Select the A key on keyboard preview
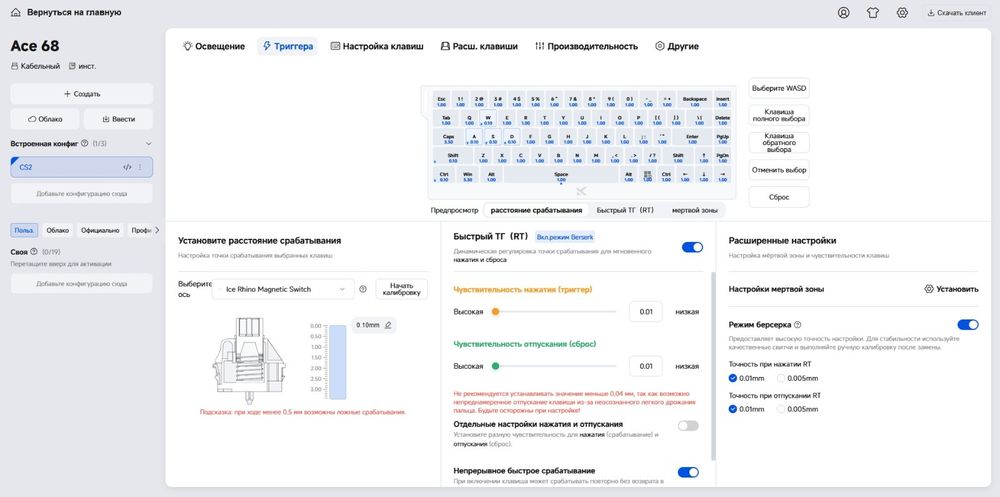Viewport: 1000px width, 497px height. point(474,138)
